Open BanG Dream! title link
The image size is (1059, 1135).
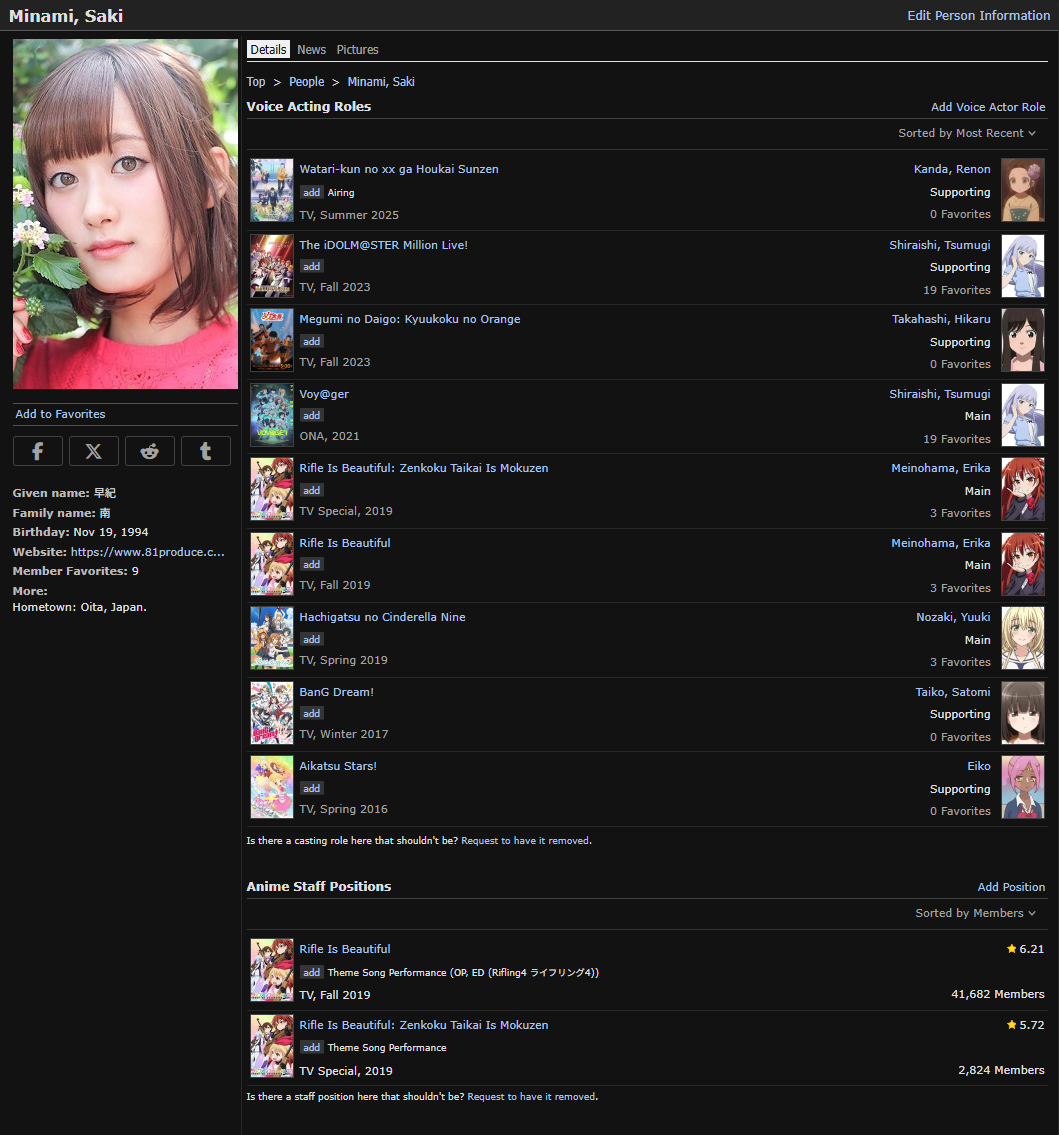tap(337, 692)
